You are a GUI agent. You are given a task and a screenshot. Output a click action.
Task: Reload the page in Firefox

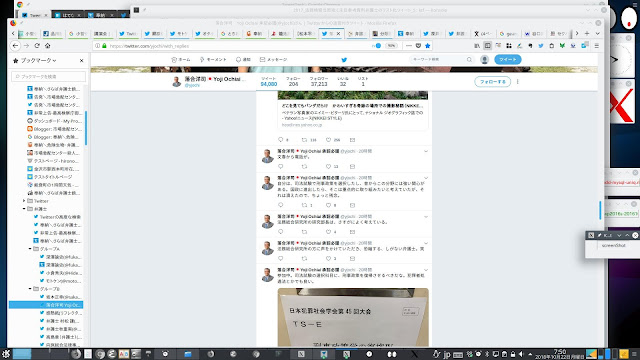(37, 46)
